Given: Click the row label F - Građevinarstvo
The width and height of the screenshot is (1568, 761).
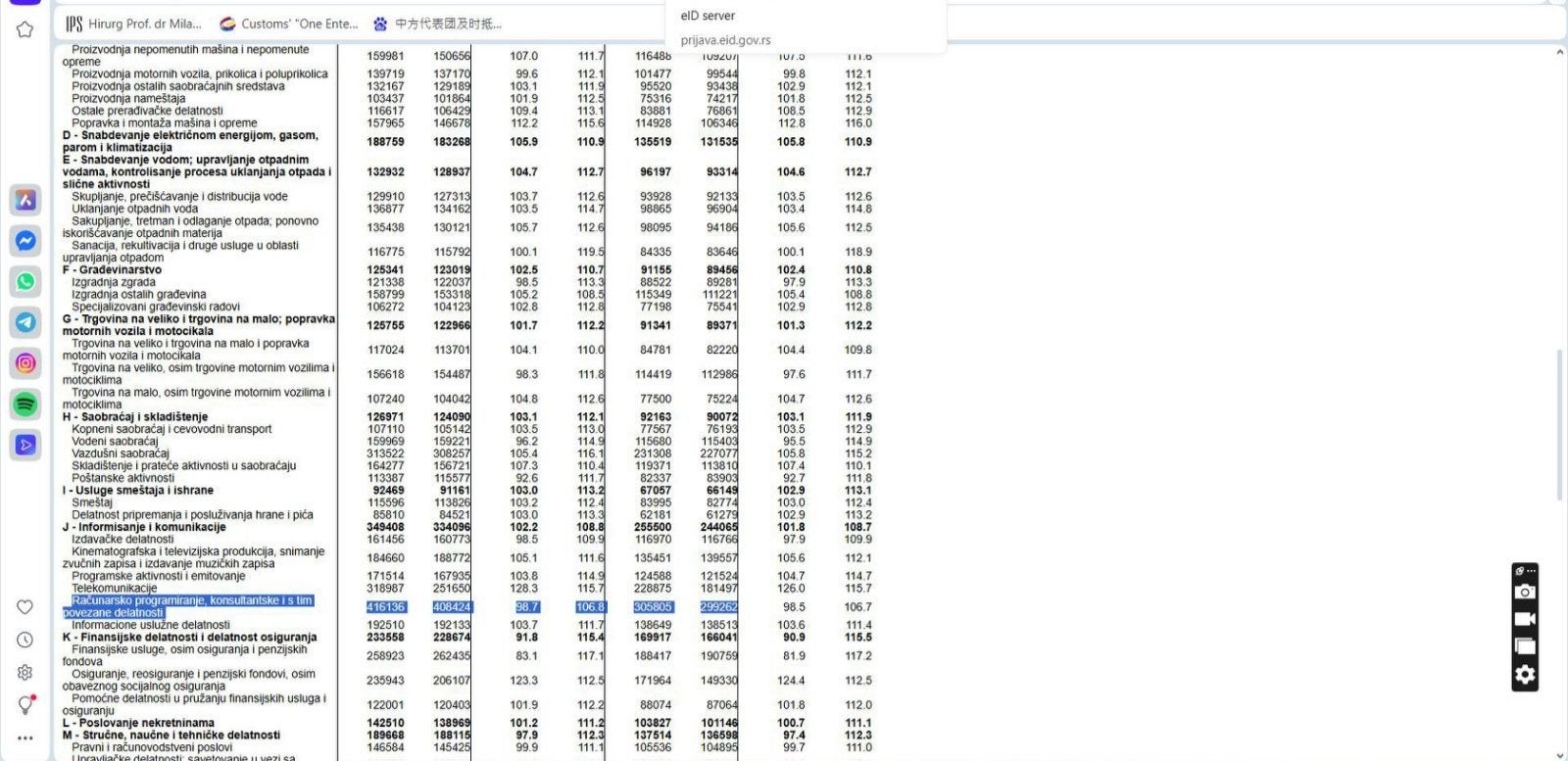Looking at the screenshot, I should [112, 270].
